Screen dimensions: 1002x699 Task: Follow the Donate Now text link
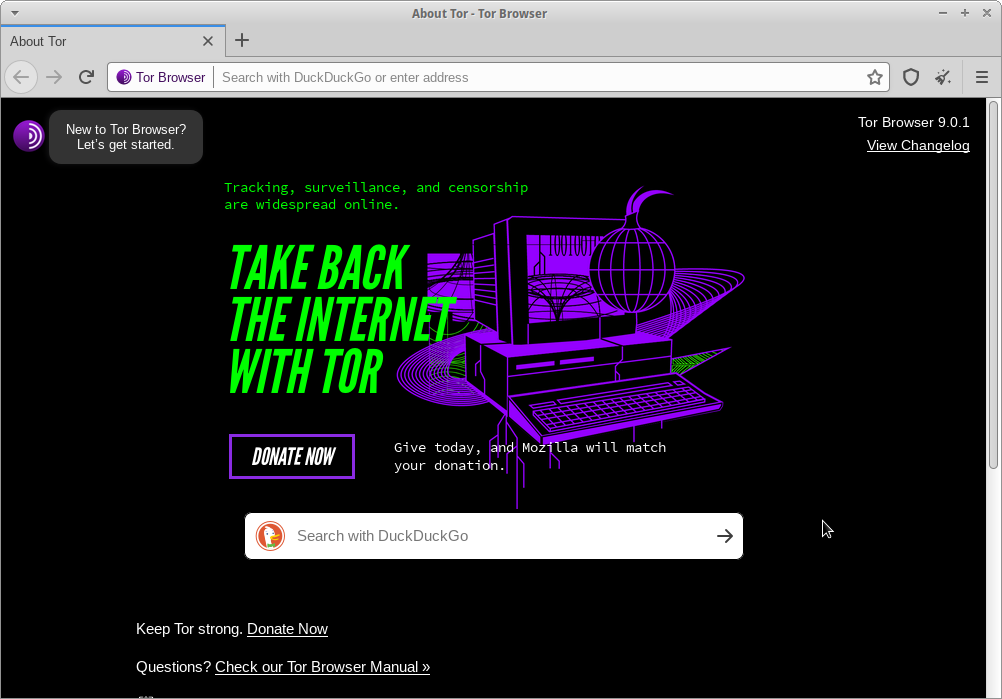pos(288,629)
